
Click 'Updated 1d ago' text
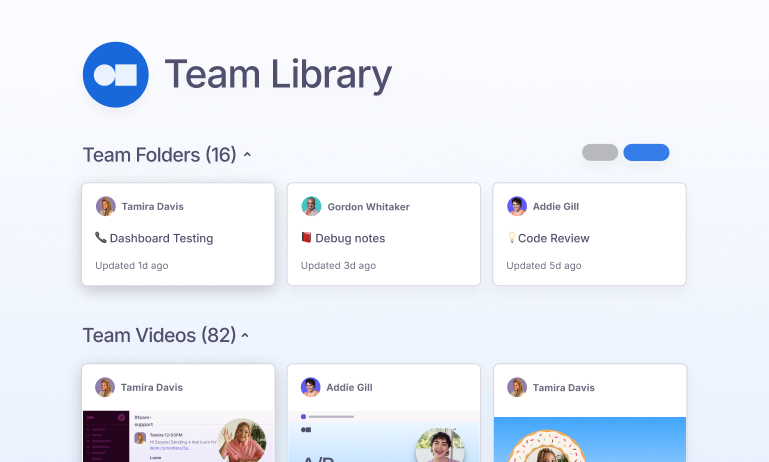pos(131,265)
